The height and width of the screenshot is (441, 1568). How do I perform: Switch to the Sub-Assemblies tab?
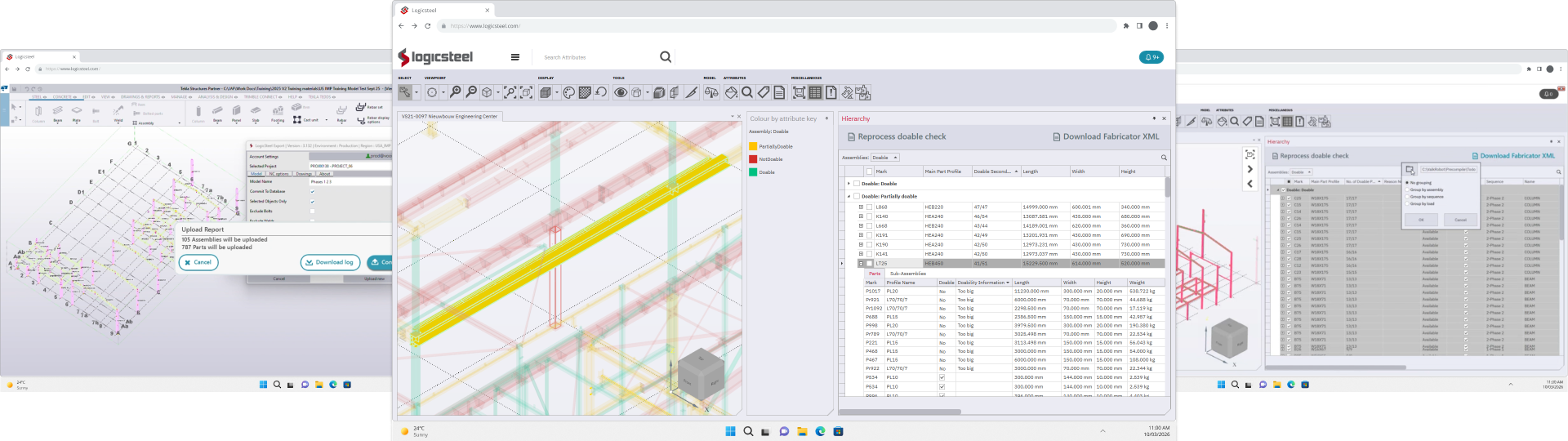[907, 274]
